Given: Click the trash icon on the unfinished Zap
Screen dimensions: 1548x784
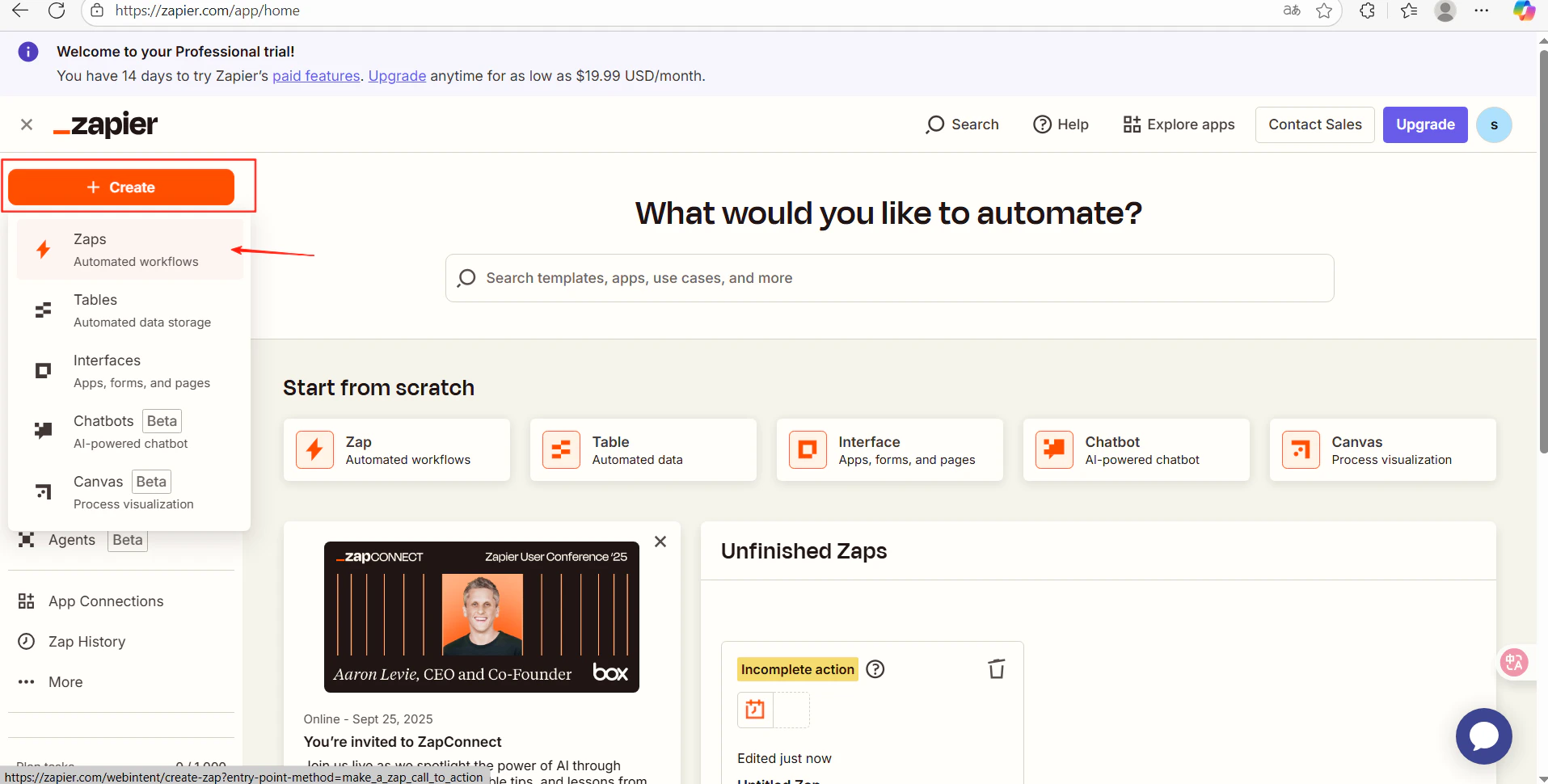Looking at the screenshot, I should pos(995,668).
